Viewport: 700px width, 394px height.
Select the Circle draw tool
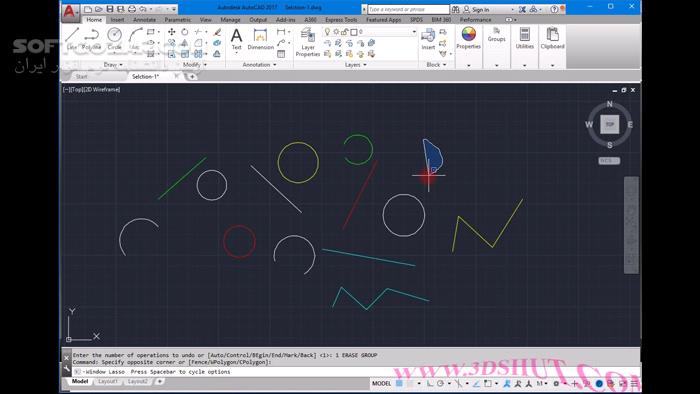click(x=115, y=38)
